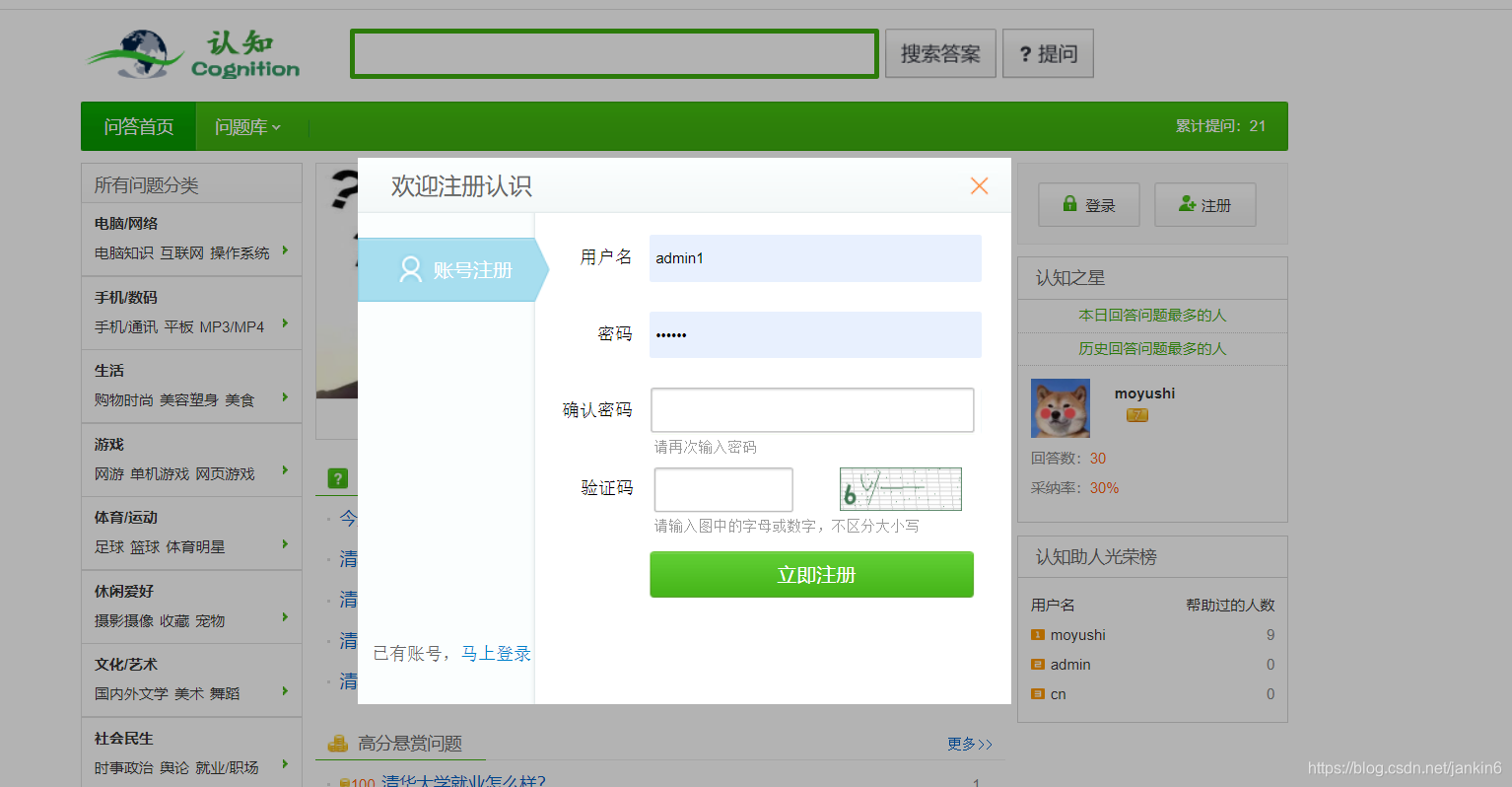Click the person icon on 账号注册 tab
Viewport: 1512px width, 787px height.
pyautogui.click(x=411, y=268)
